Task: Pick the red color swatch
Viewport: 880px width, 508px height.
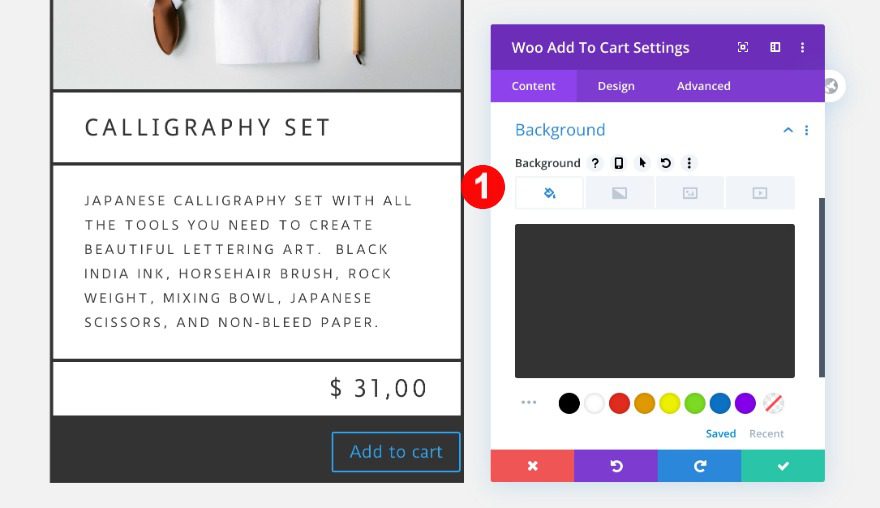Action: [619, 404]
